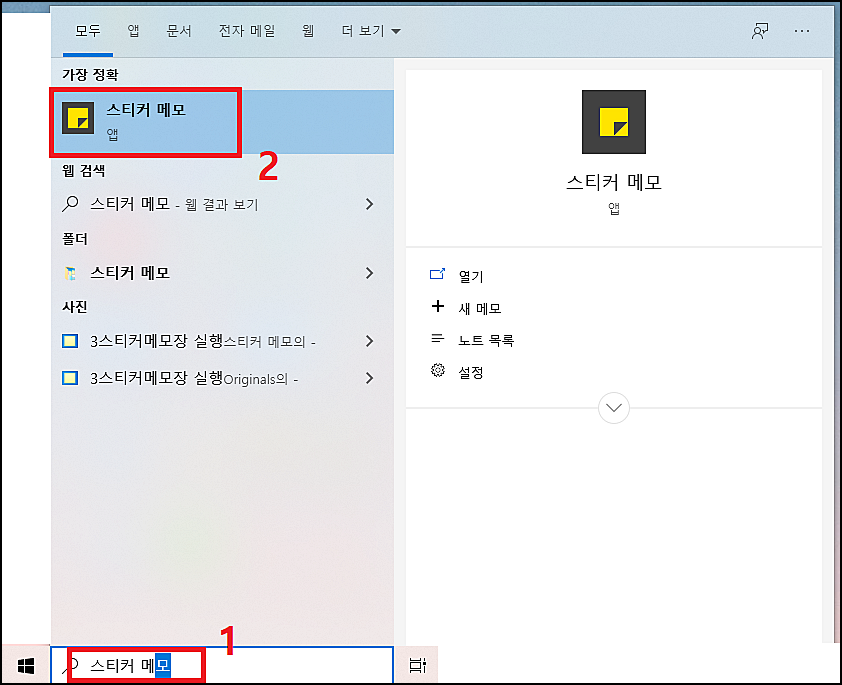Click image icon of 실행Originals의 result
The image size is (842, 685).
70,378
